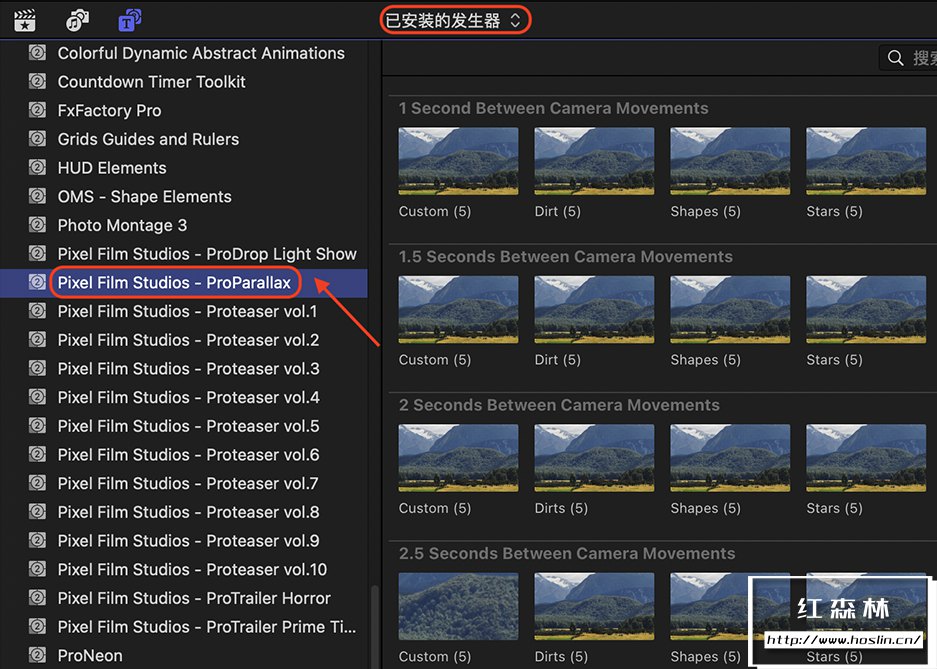This screenshot has width=937, height=669.
Task: Select Dirts (5) thumbnail under 2 Seconds
Action: (594, 458)
